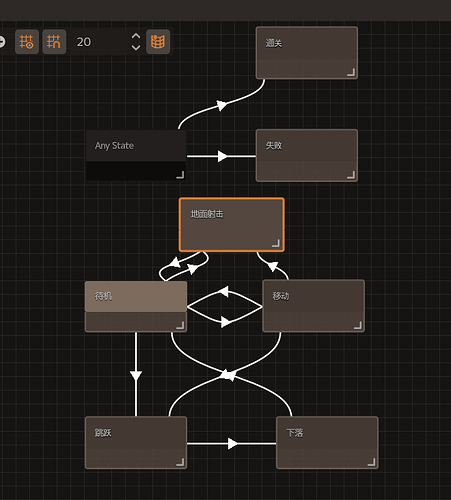Select the 跳跃 state node
Image resolution: width=451 pixels, height=500 pixels.
136,442
